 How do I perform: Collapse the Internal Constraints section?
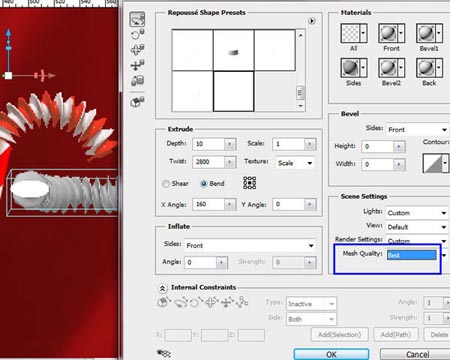(x=162, y=288)
